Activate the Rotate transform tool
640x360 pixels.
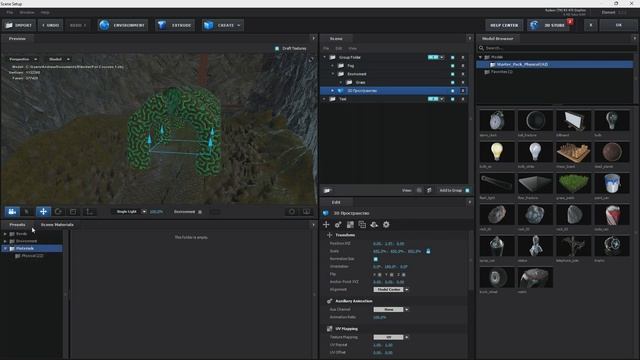click(x=58, y=211)
